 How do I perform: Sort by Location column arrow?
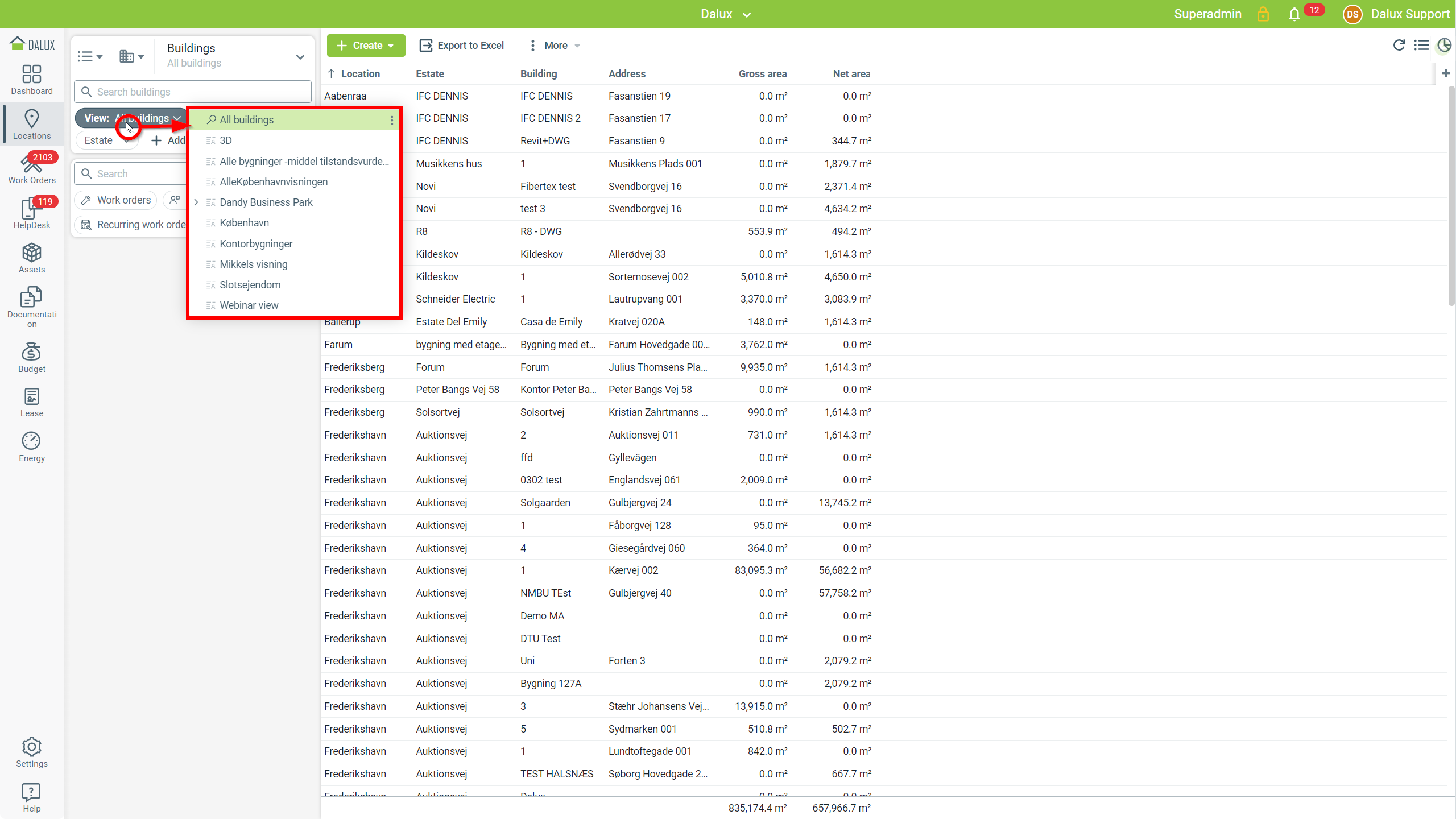[x=331, y=73]
